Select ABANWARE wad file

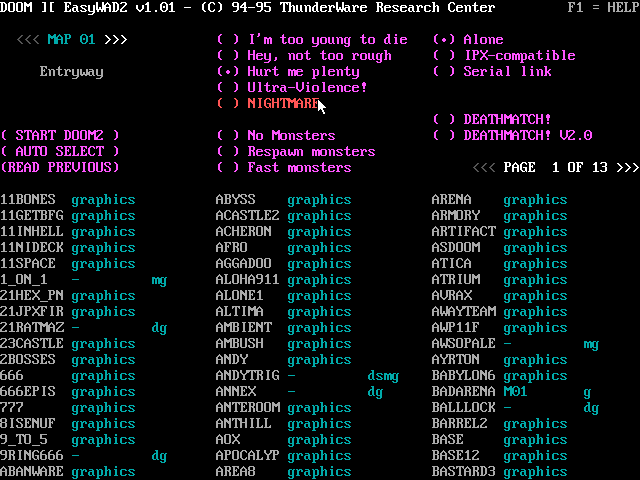point(32,471)
